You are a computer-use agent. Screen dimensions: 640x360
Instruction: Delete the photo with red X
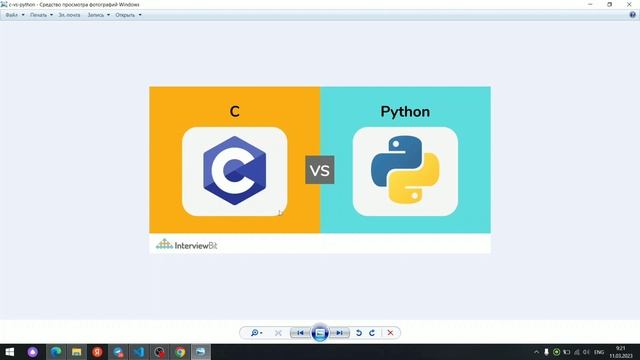coord(390,333)
